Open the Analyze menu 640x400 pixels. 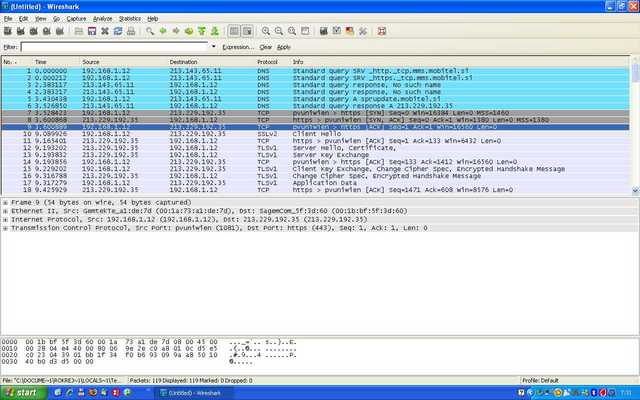[x=102, y=19]
